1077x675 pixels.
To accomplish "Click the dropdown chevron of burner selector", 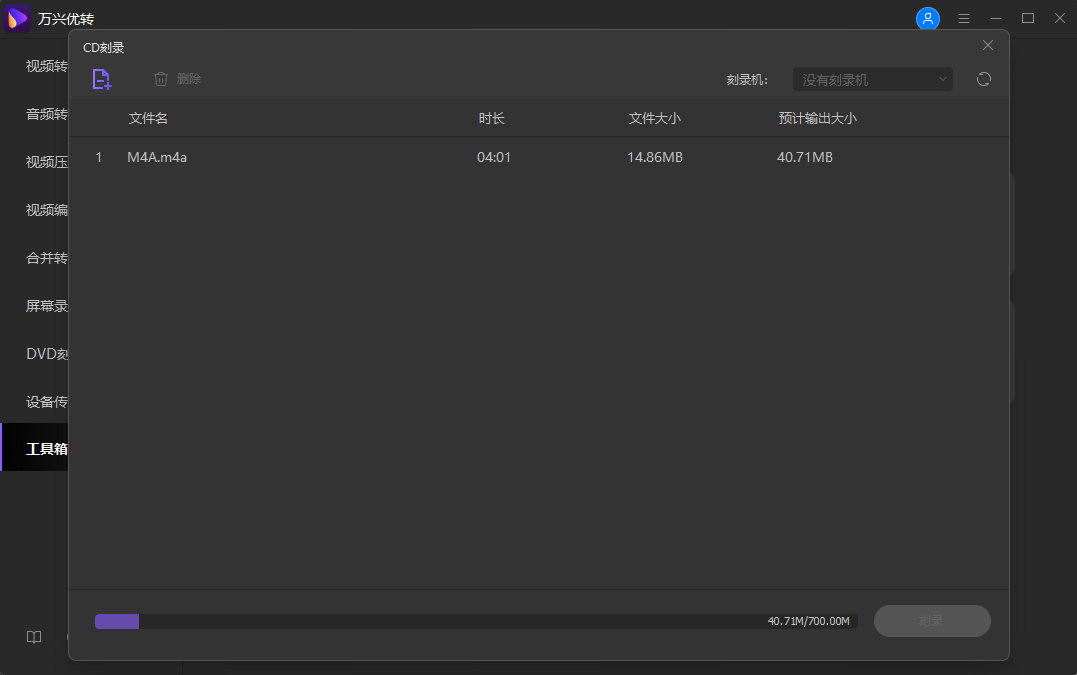I will [942, 79].
